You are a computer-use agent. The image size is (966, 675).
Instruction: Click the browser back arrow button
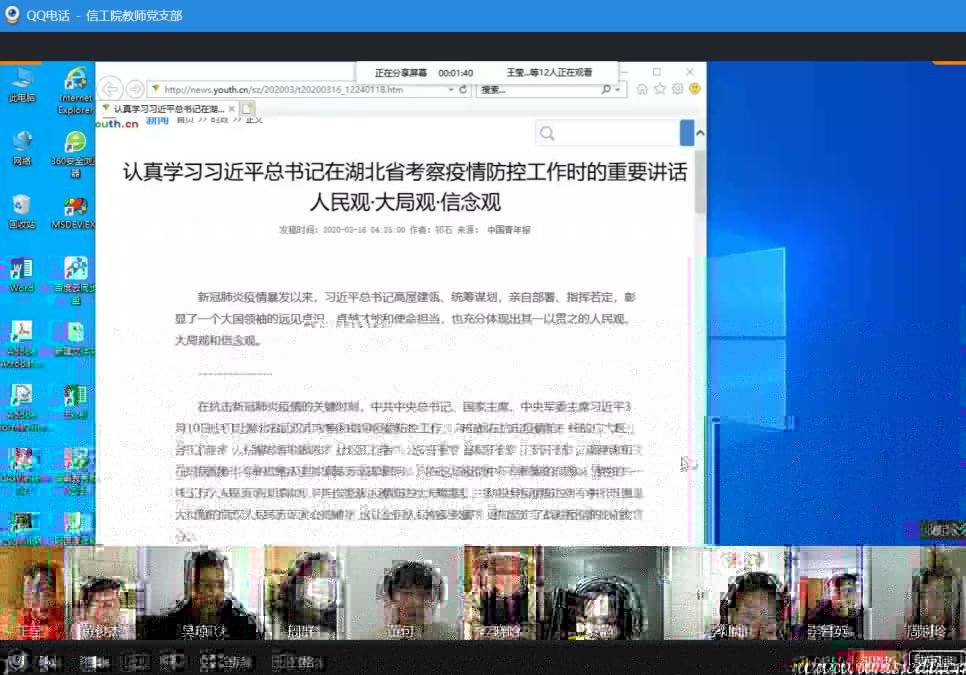click(x=110, y=89)
